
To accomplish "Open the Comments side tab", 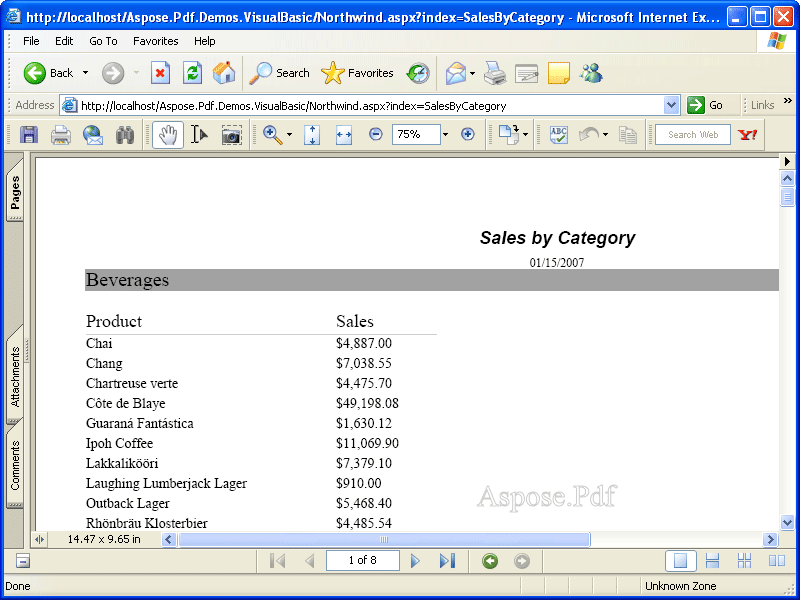I will click(x=15, y=465).
